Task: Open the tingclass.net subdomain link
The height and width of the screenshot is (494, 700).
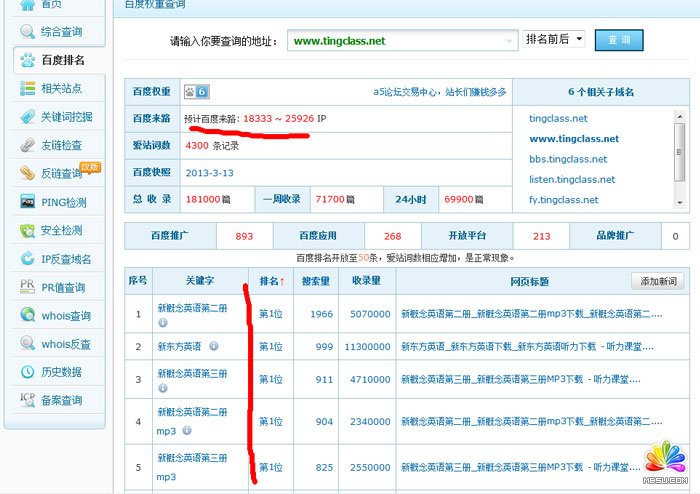Action: [558, 119]
